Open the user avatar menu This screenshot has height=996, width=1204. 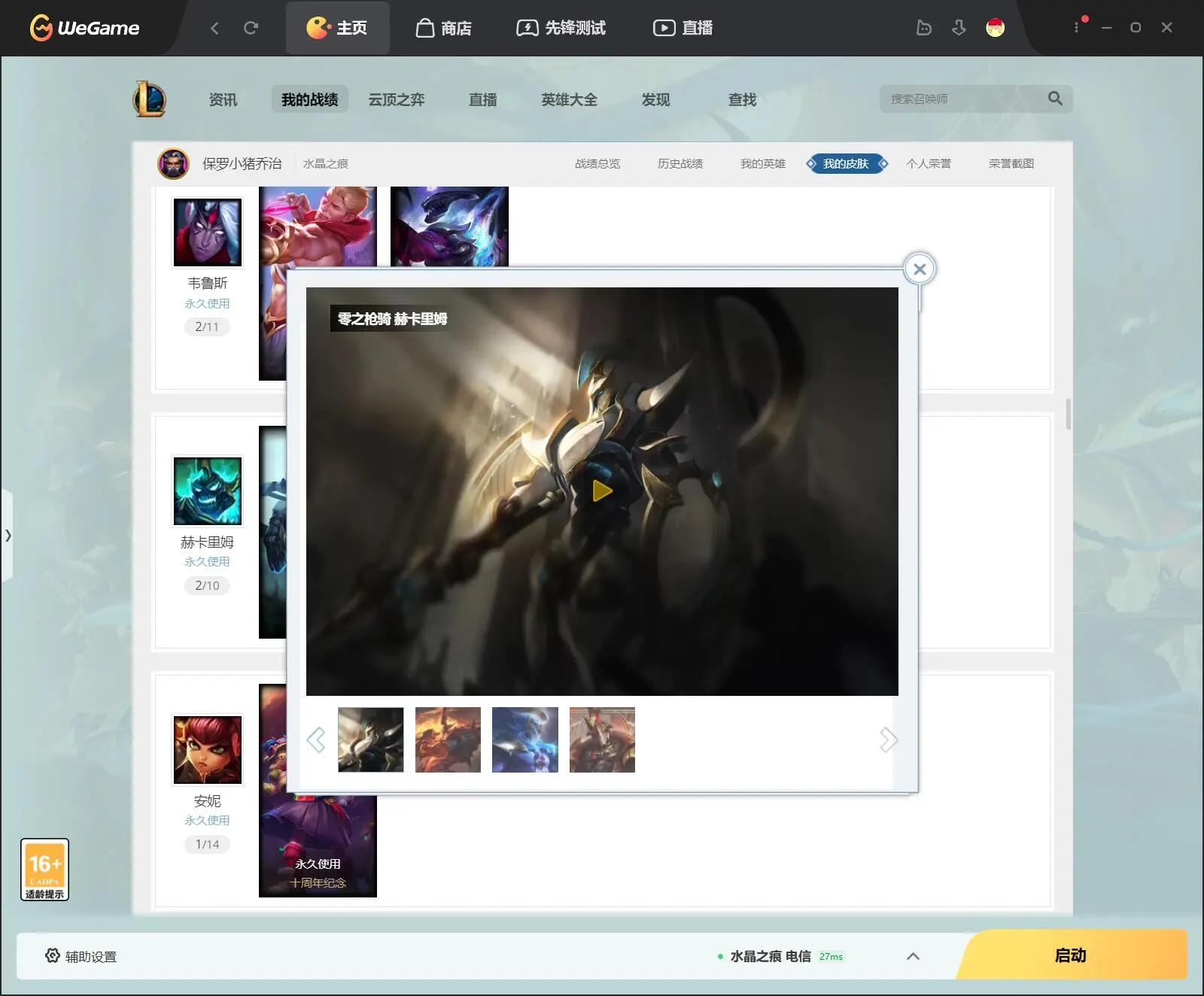pos(995,28)
